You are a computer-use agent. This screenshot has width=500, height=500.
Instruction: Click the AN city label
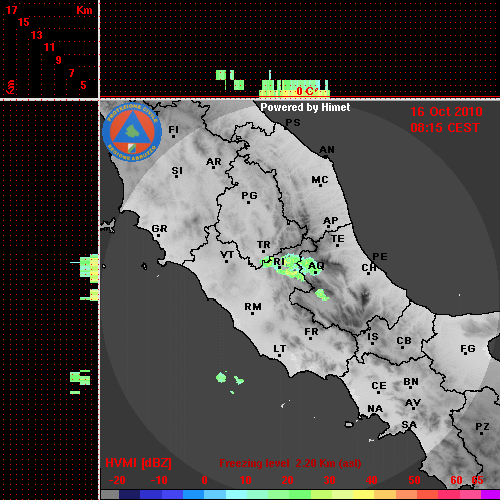[327, 150]
